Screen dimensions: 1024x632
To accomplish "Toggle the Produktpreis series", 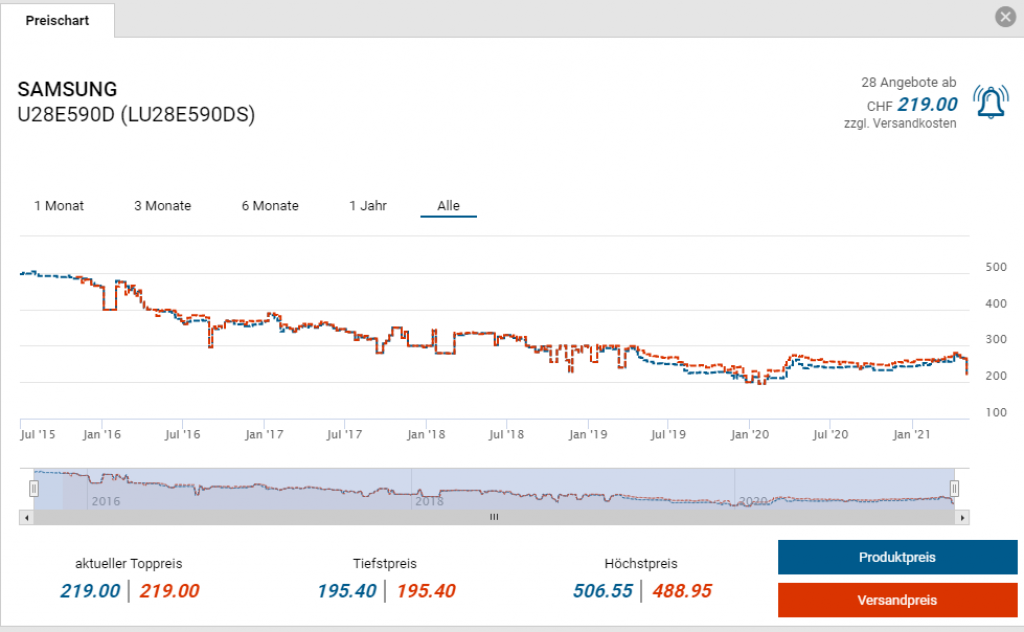I will pyautogui.click(x=897, y=557).
